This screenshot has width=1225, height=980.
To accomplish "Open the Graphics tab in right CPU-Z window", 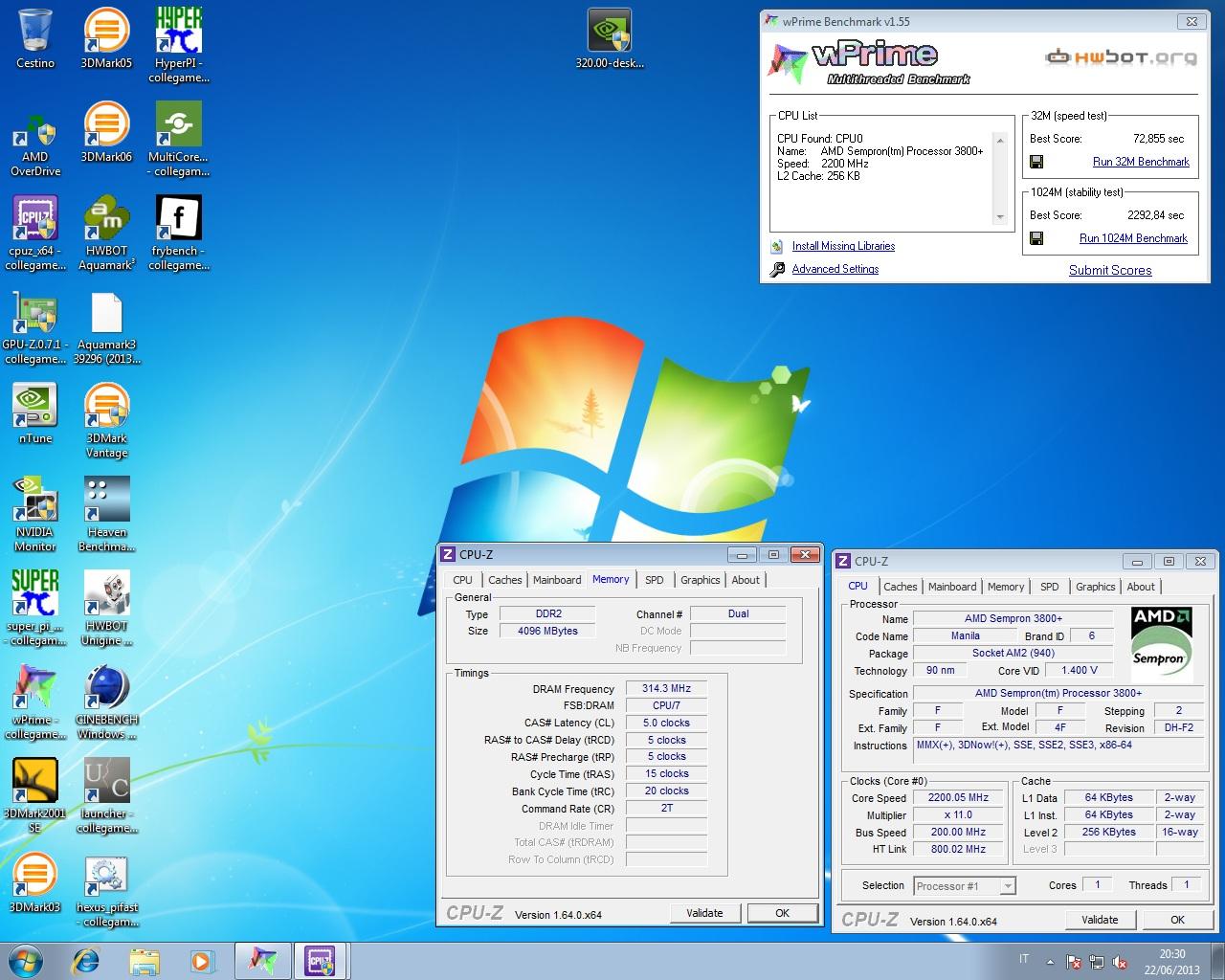I will point(1096,587).
